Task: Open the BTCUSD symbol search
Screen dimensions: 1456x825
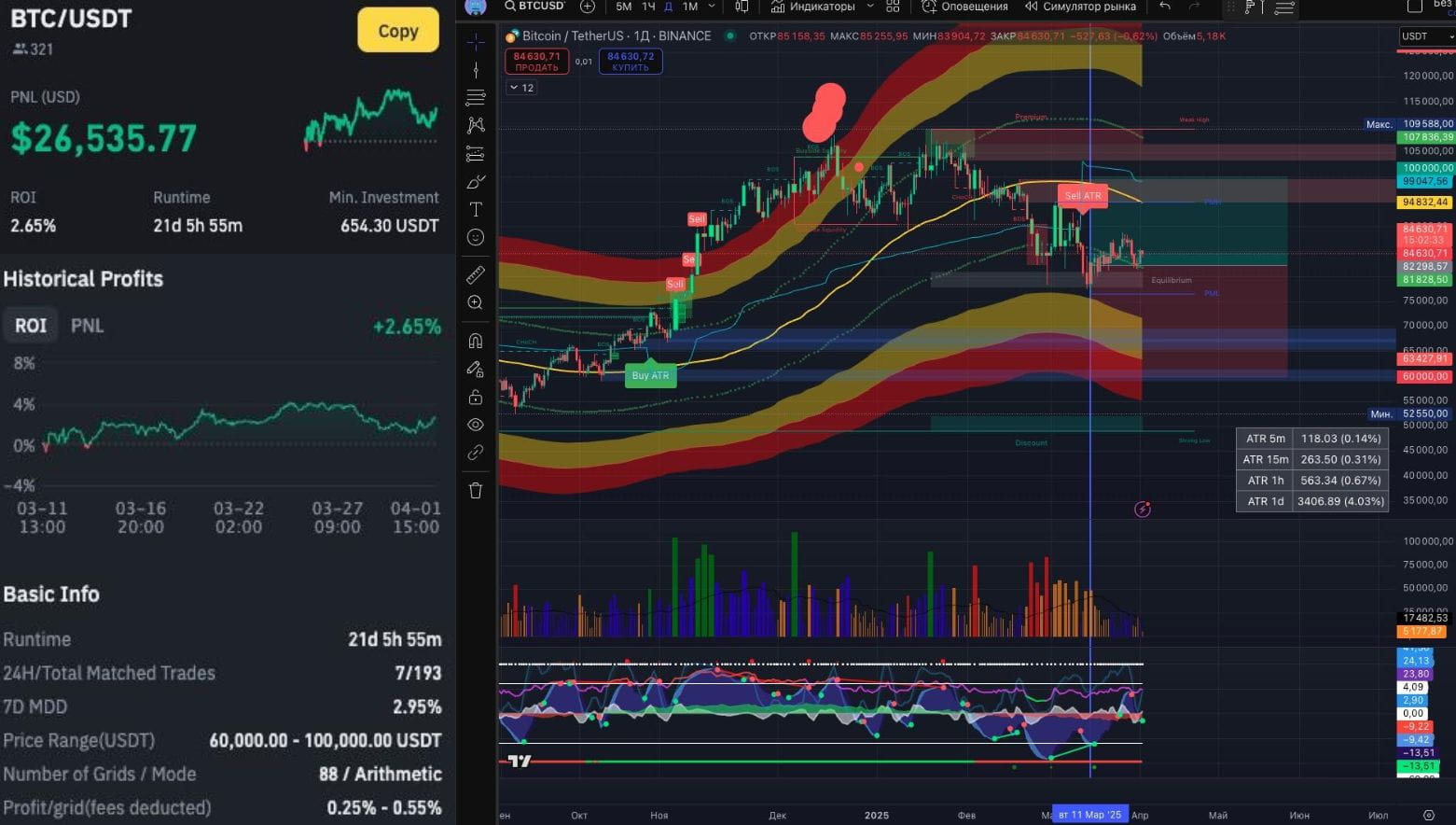Action: pyautogui.click(x=535, y=7)
